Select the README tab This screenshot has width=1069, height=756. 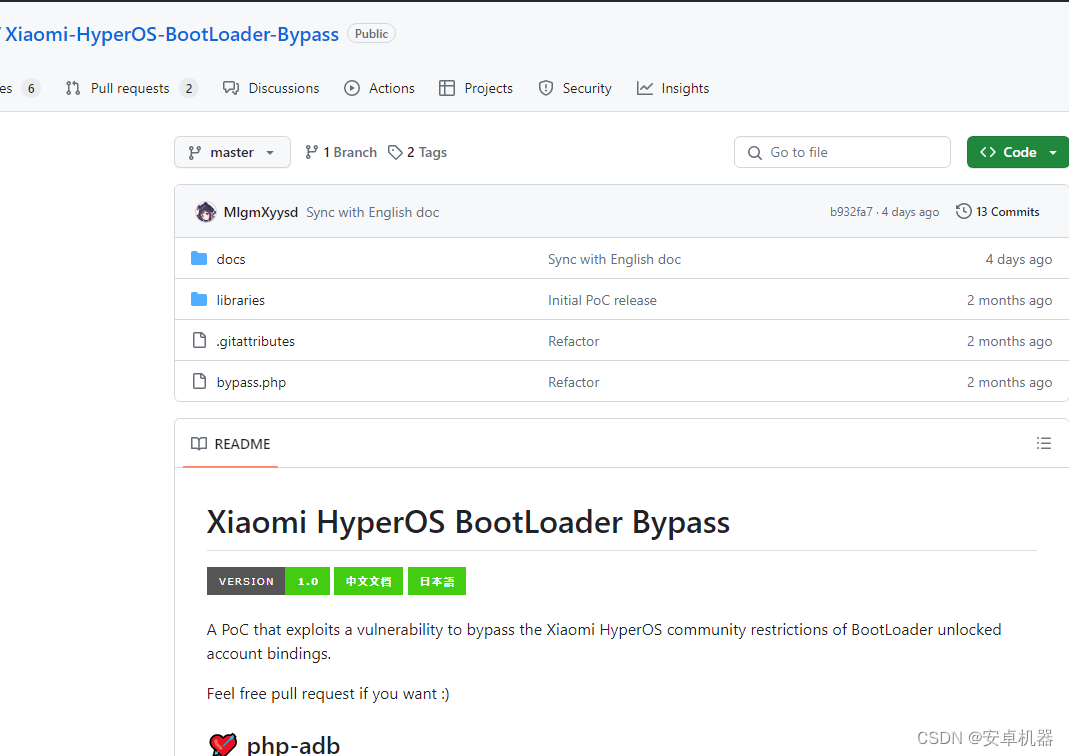tap(230, 444)
